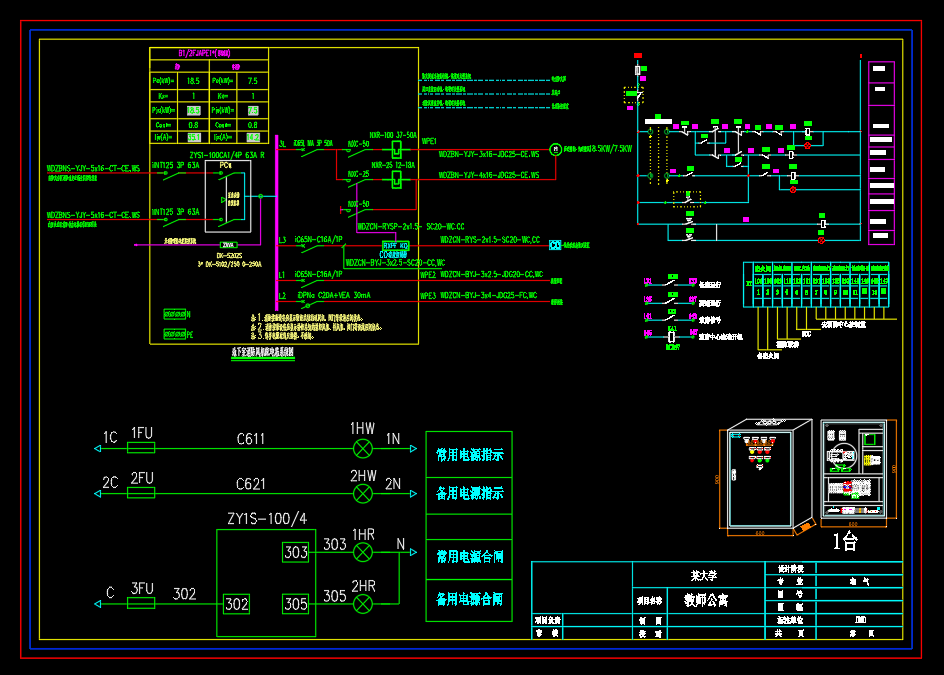Select the 7.5 Pe(kW) table value

253,81
